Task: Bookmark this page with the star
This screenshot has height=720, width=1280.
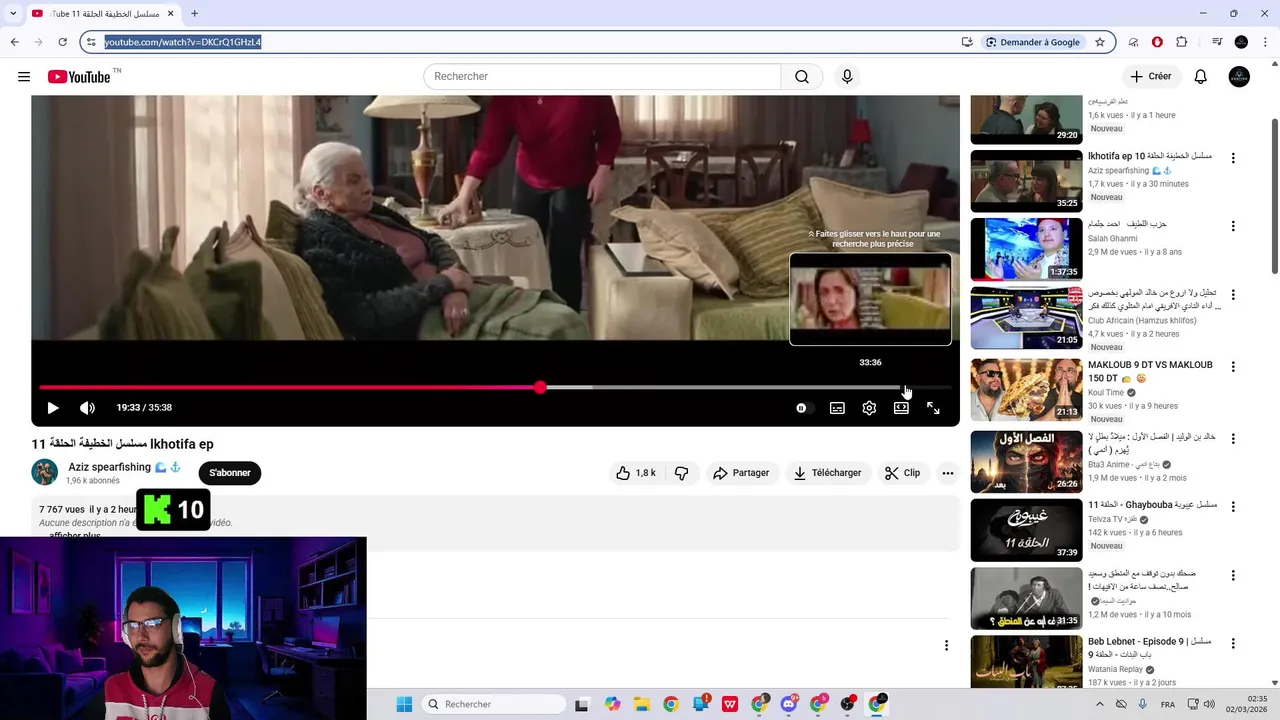Action: pos(1100,42)
